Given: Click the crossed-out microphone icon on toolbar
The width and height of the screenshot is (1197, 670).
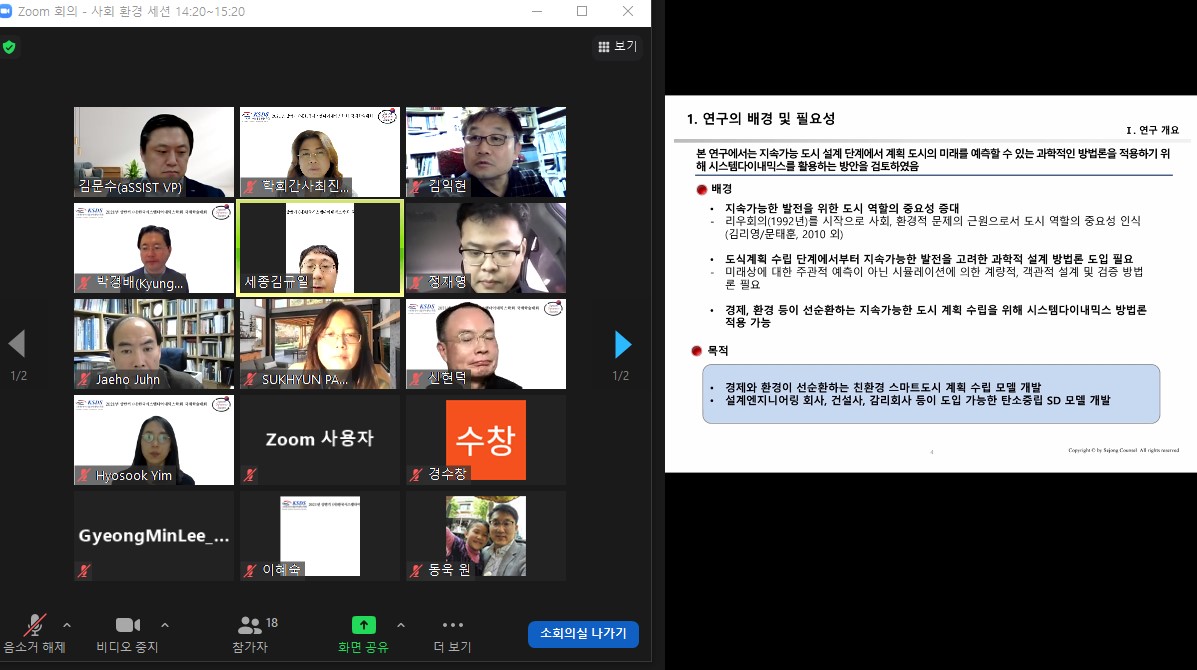Looking at the screenshot, I should click(36, 622).
